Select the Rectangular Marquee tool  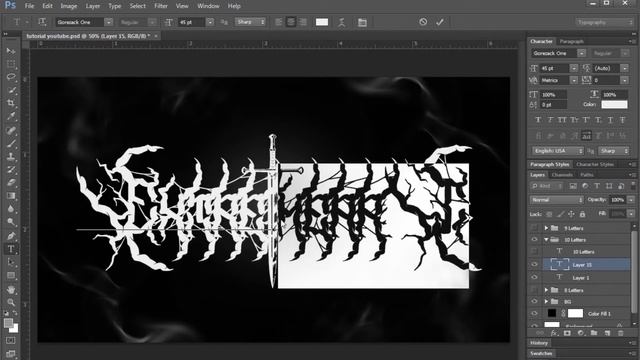click(11, 64)
